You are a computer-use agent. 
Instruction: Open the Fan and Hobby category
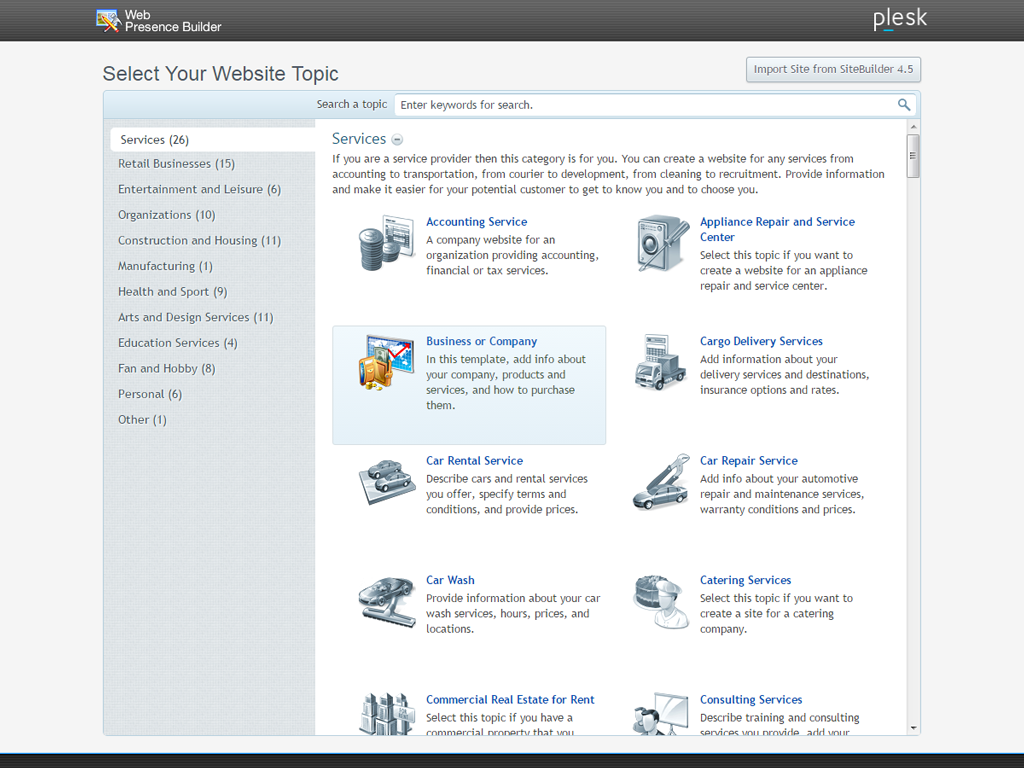(165, 368)
